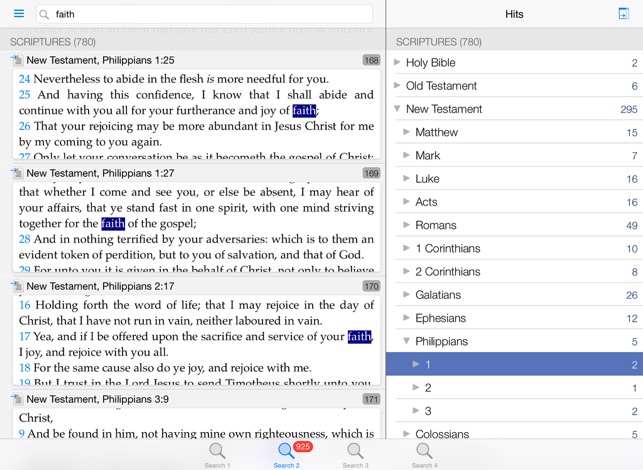643x470 pixels.
Task: Click Romans hit count 49
Action: coord(632,226)
